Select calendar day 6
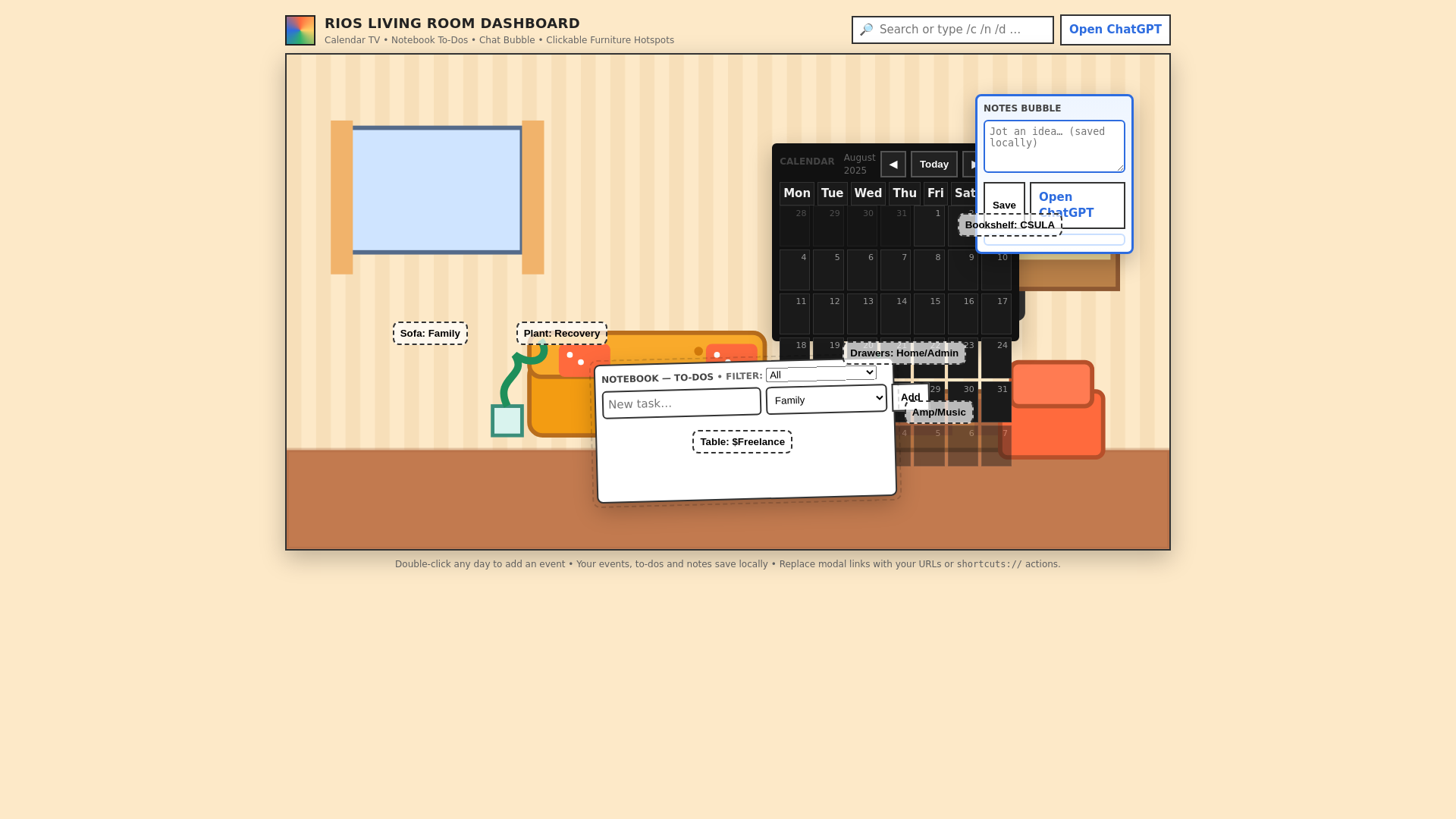The width and height of the screenshot is (1456, 819). [x=862, y=270]
